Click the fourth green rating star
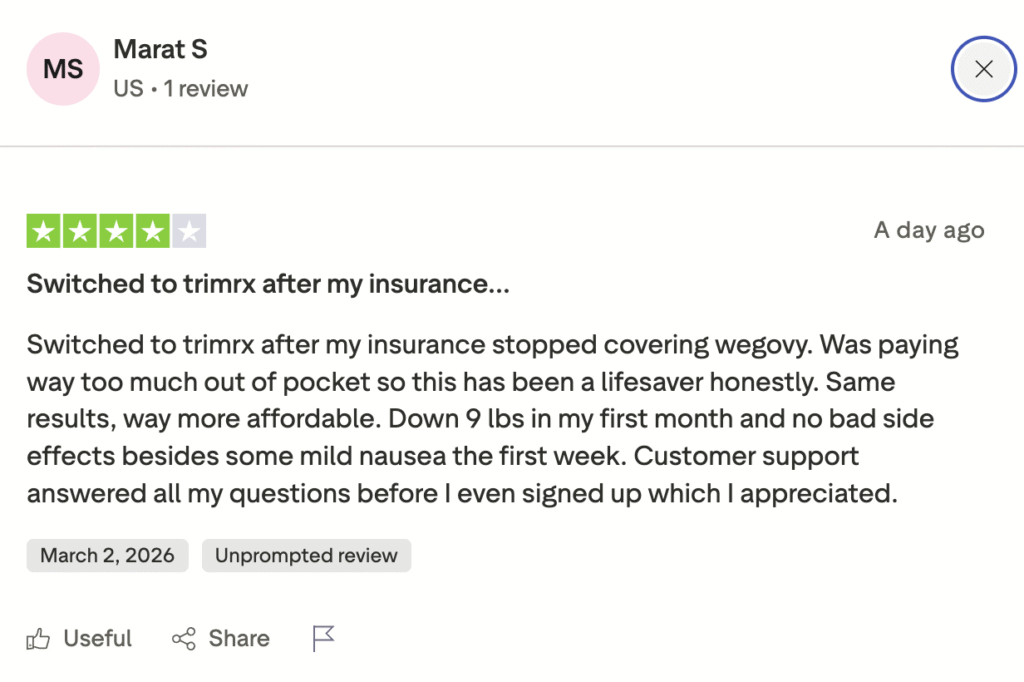 click(152, 231)
